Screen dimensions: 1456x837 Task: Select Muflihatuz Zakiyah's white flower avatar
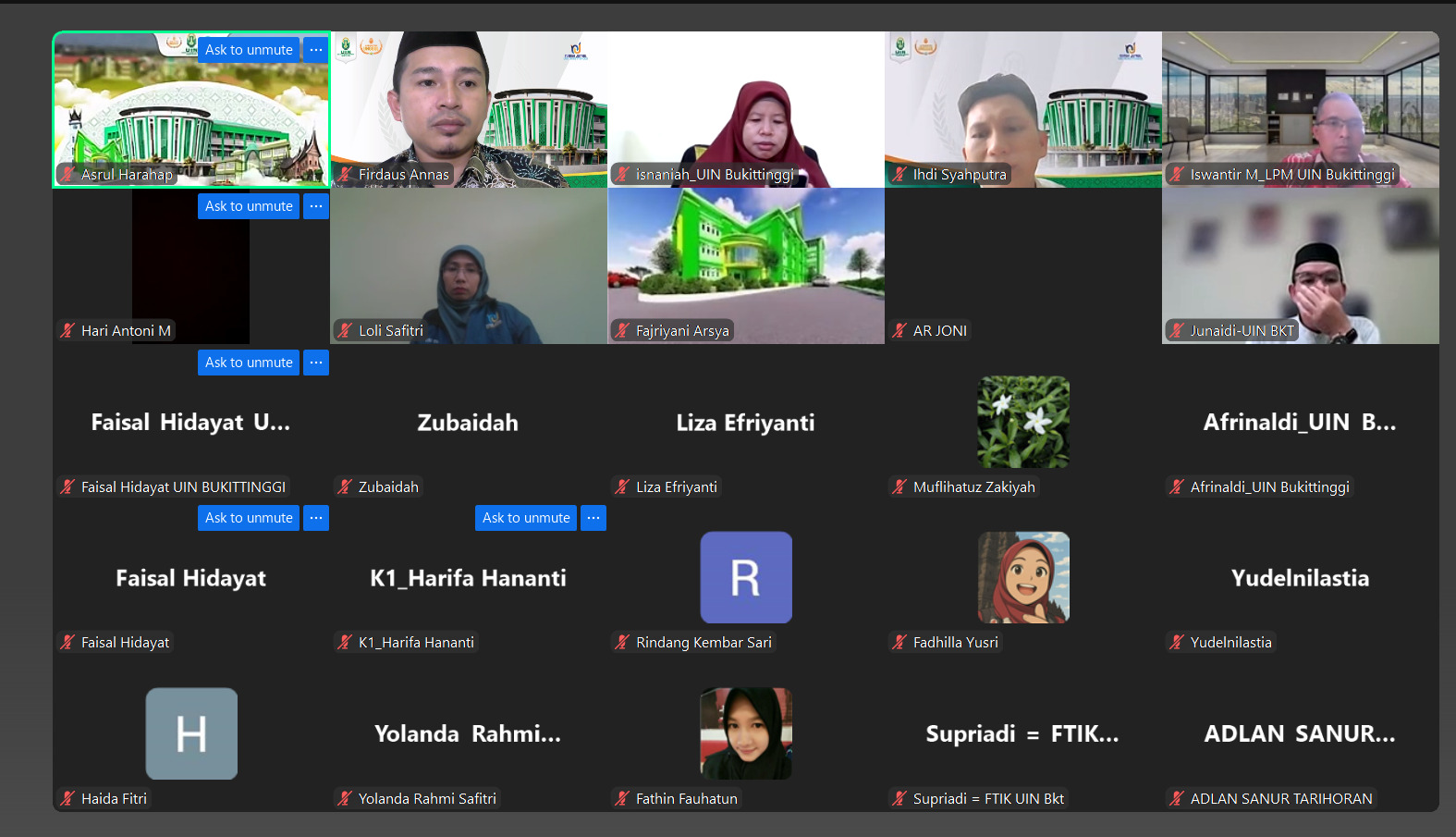1023,422
